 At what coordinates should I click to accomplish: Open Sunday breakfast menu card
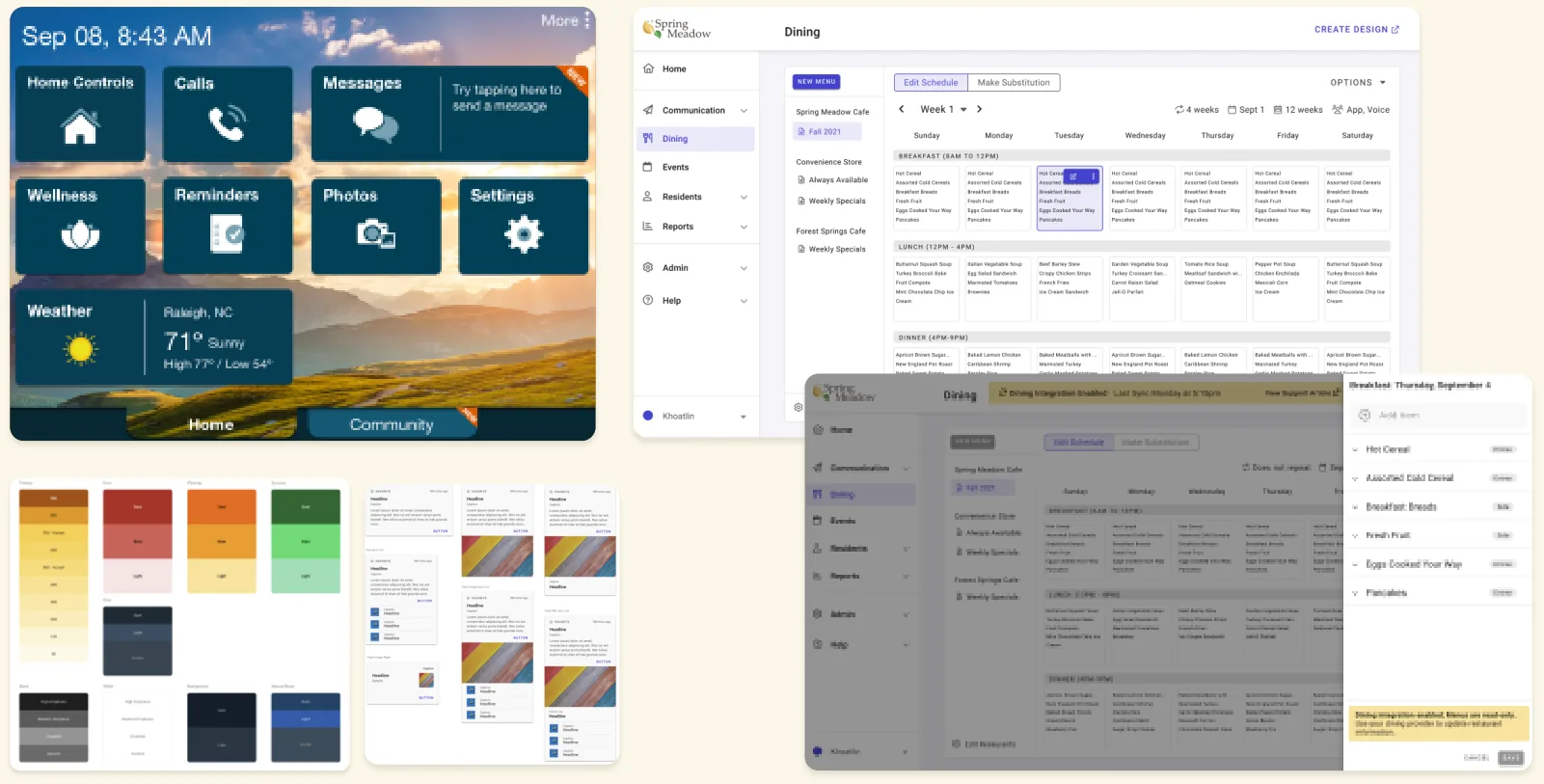(926, 198)
